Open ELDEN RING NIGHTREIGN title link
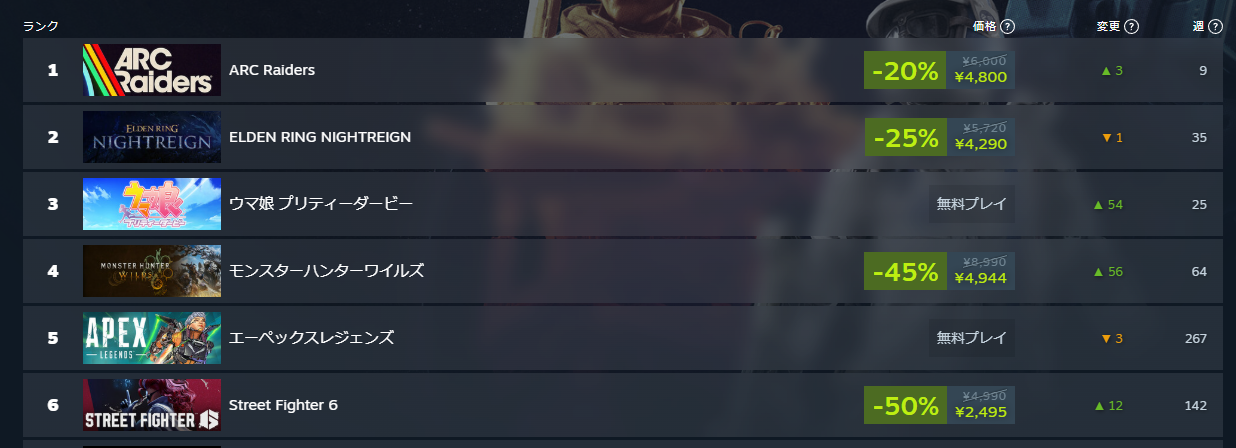Screen dimensions: 1236x448 tap(320, 137)
